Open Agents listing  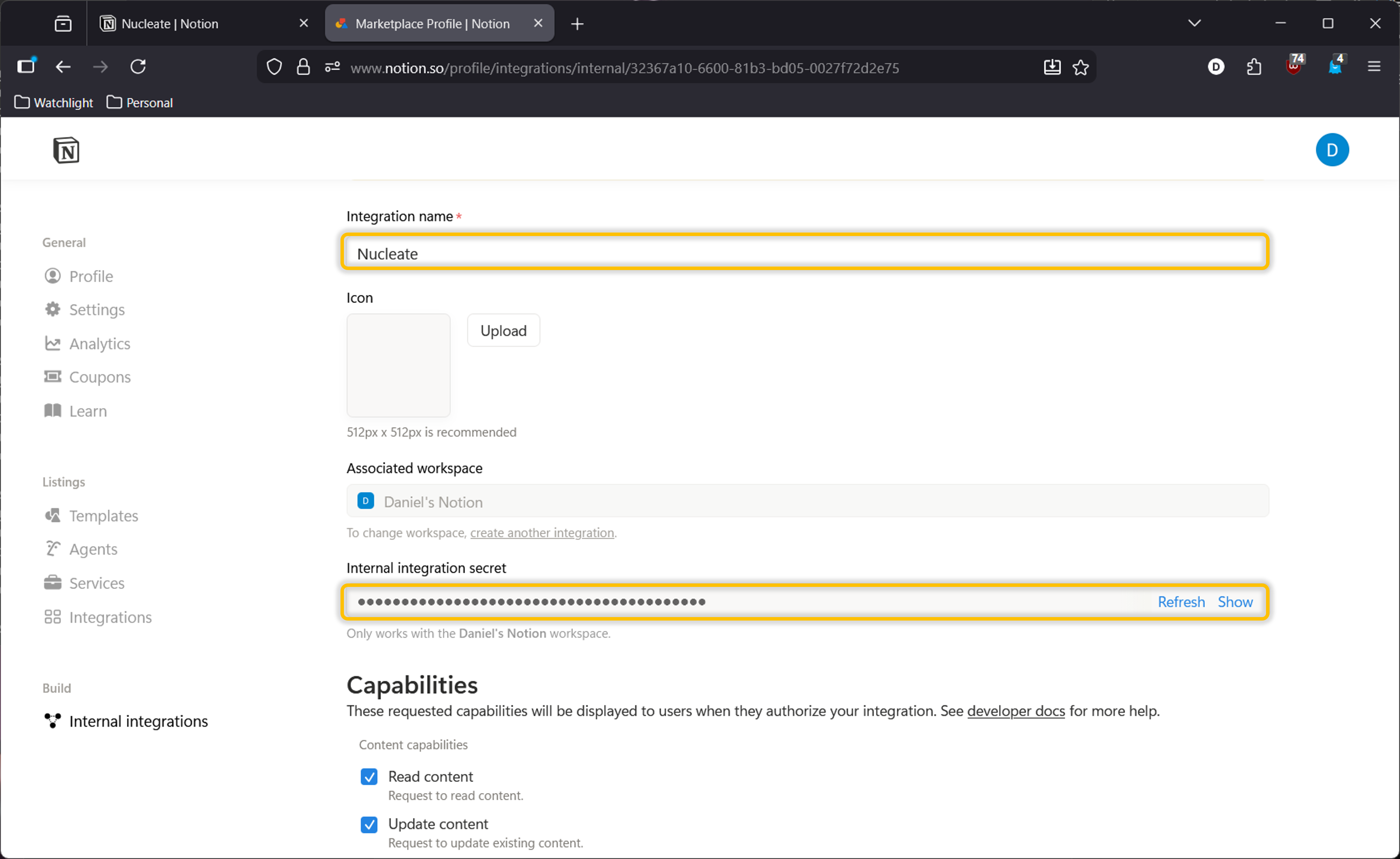click(x=93, y=549)
